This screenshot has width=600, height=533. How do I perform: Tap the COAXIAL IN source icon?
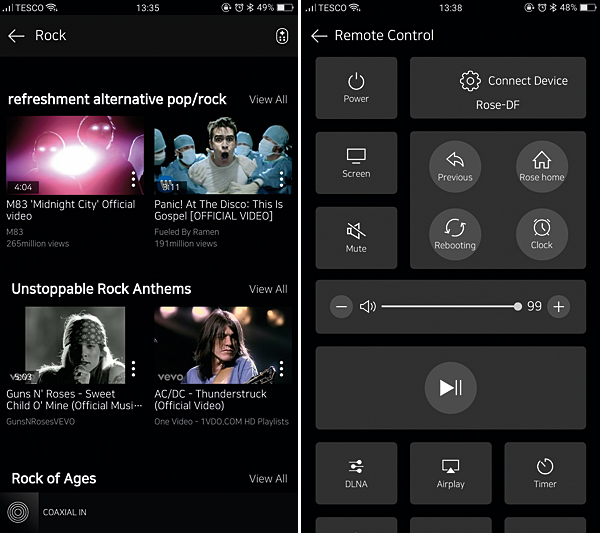tap(18, 512)
